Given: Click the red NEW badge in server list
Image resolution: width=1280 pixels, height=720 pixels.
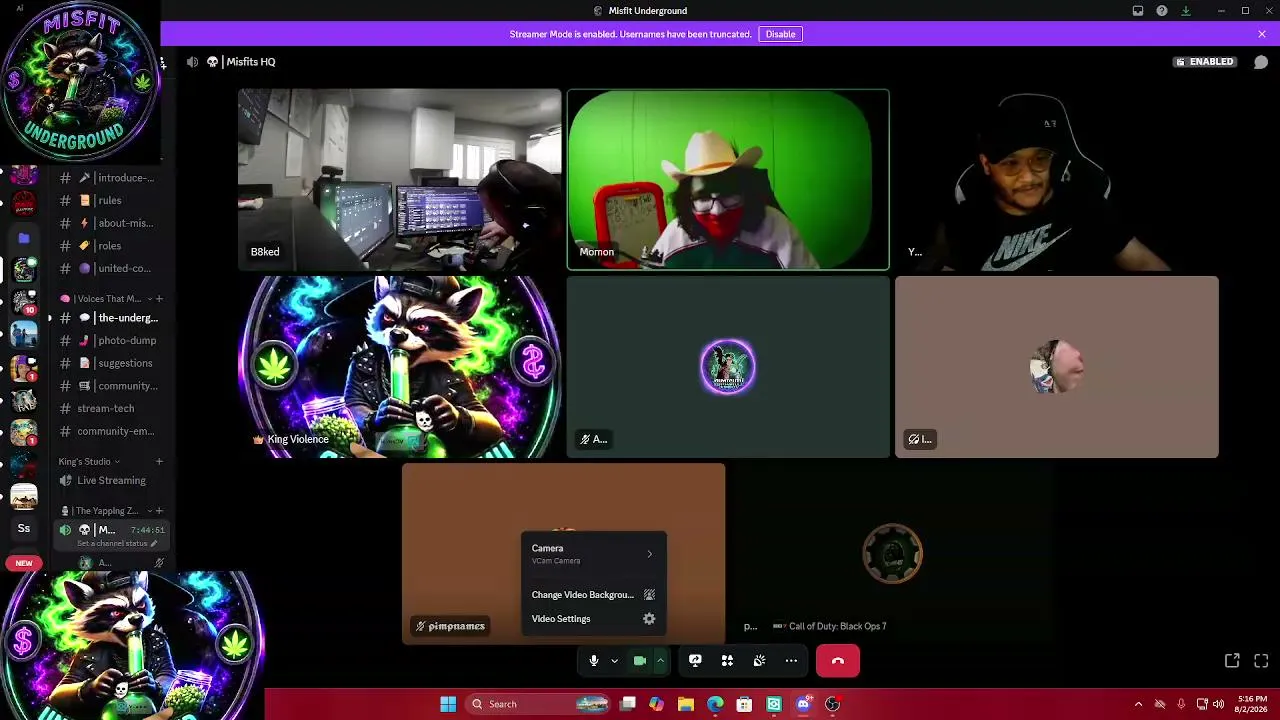Looking at the screenshot, I should pos(24,563).
